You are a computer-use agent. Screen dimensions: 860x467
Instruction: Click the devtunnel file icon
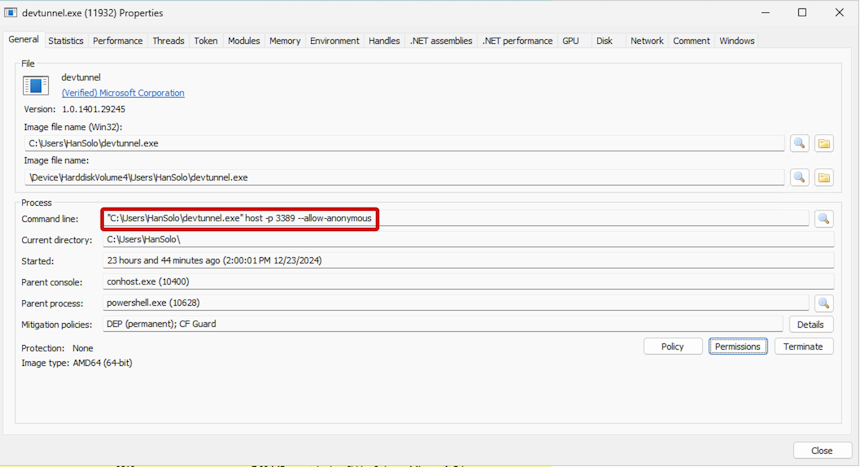click(x=36, y=86)
